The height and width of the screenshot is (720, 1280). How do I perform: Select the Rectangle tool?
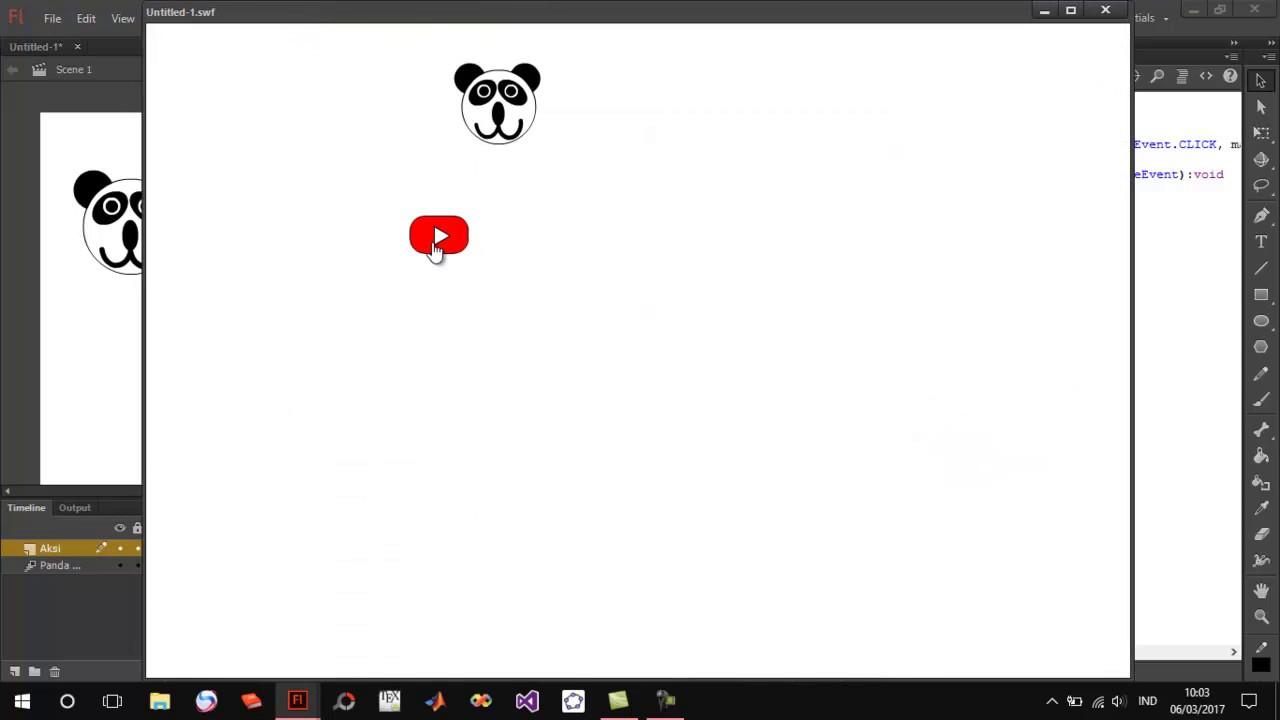pos(1261,295)
